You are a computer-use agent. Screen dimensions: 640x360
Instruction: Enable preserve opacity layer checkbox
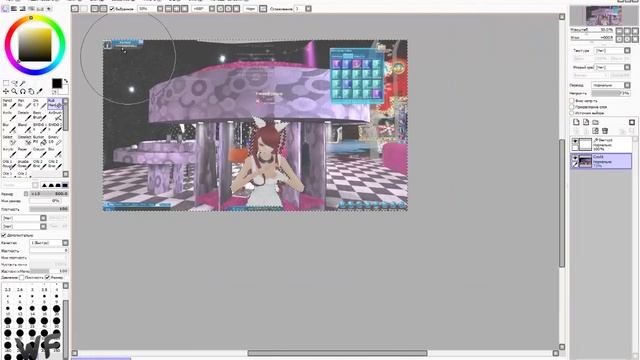(572, 101)
